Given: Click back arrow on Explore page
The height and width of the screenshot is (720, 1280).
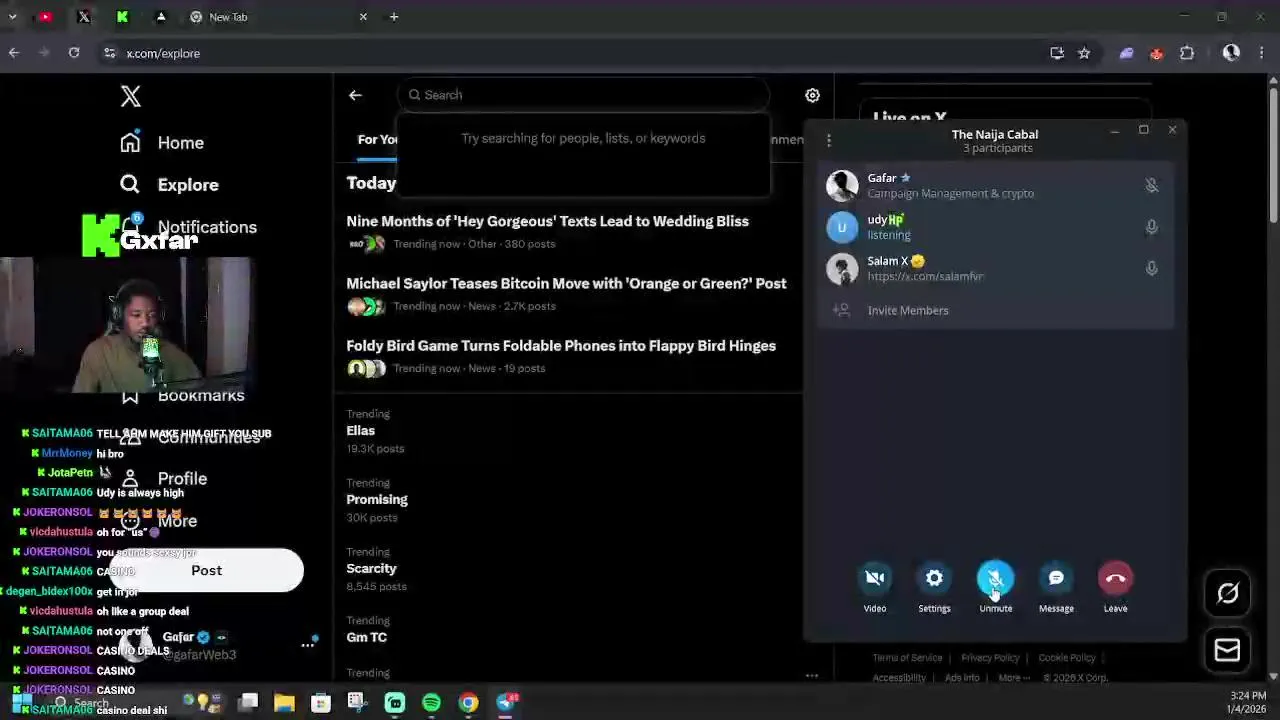Looking at the screenshot, I should 355,95.
